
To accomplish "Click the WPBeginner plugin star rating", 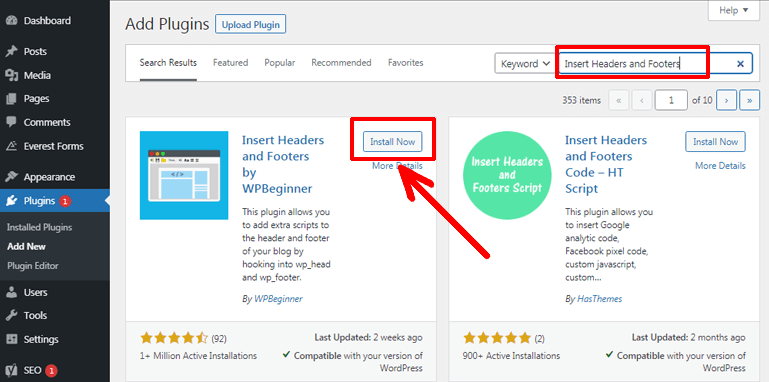I will (x=174, y=338).
